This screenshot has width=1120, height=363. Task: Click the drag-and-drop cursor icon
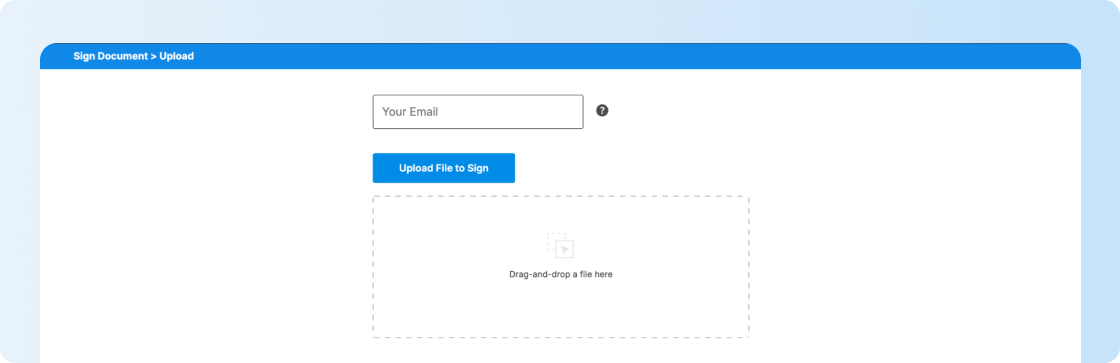click(561, 245)
